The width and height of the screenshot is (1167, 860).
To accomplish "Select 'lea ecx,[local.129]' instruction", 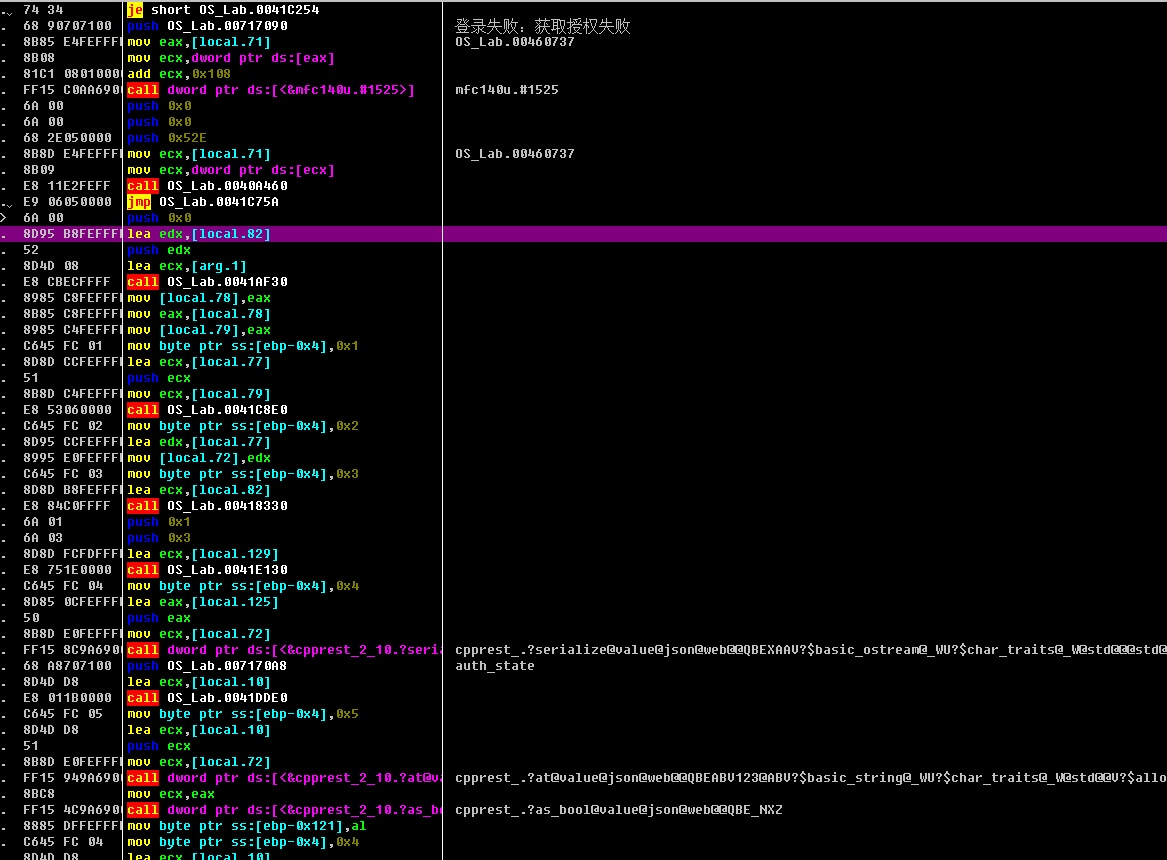I will (x=203, y=554).
